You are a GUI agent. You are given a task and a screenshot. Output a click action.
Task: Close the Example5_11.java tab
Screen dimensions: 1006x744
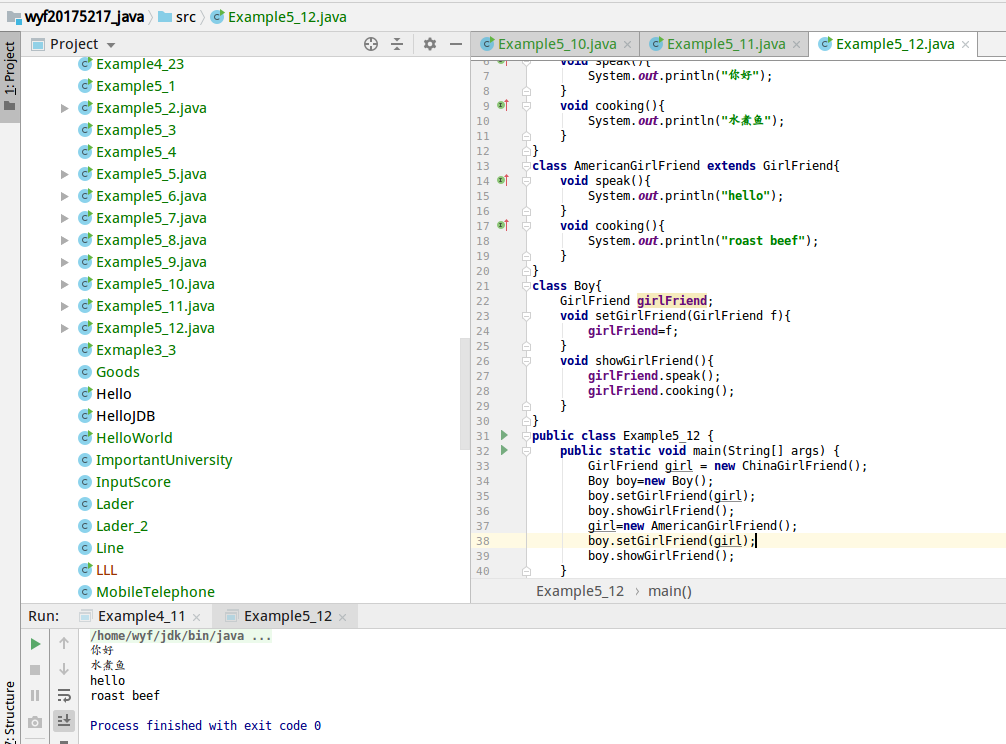[x=796, y=45]
